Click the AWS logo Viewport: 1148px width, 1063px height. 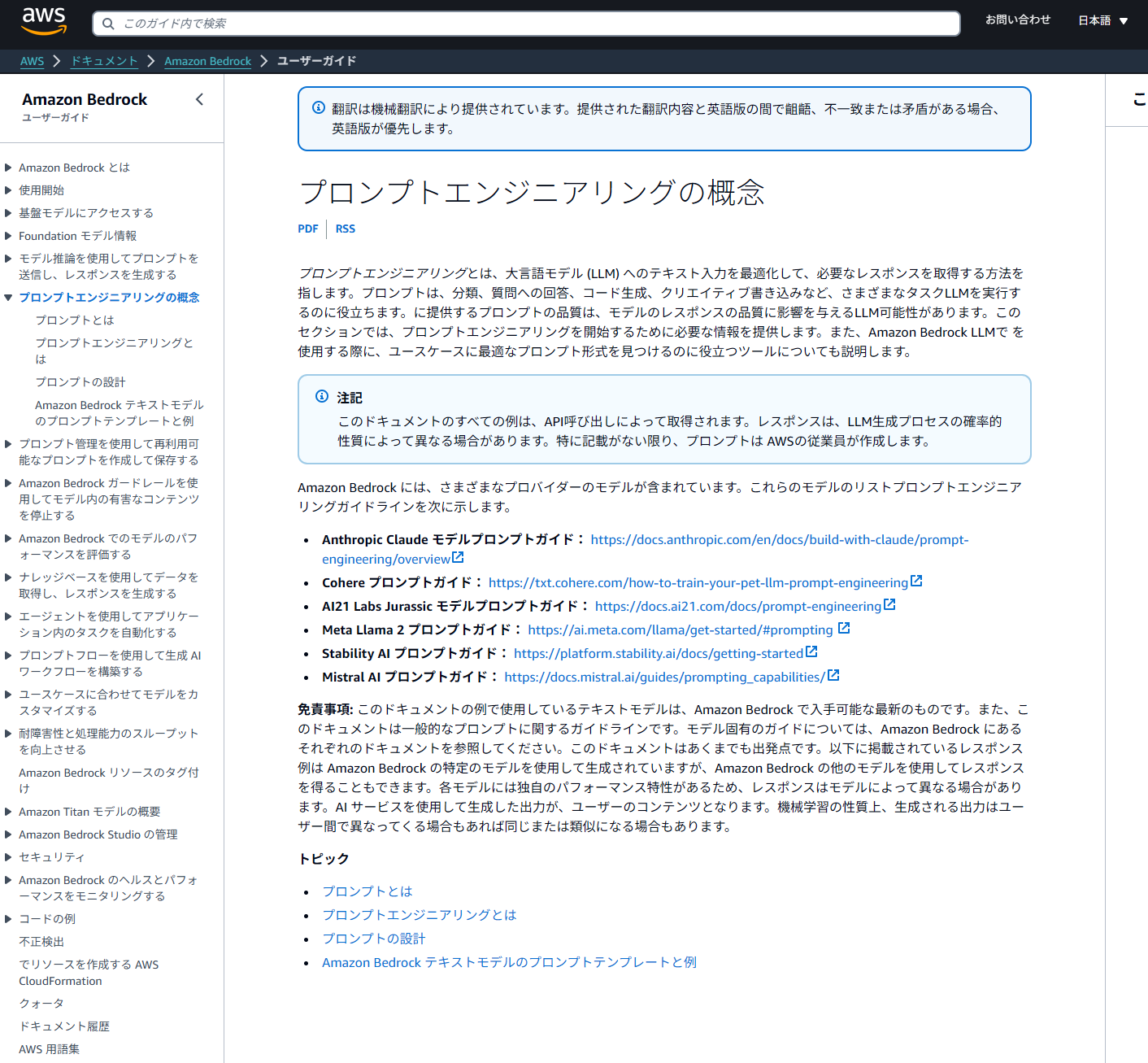pyautogui.click(x=44, y=21)
